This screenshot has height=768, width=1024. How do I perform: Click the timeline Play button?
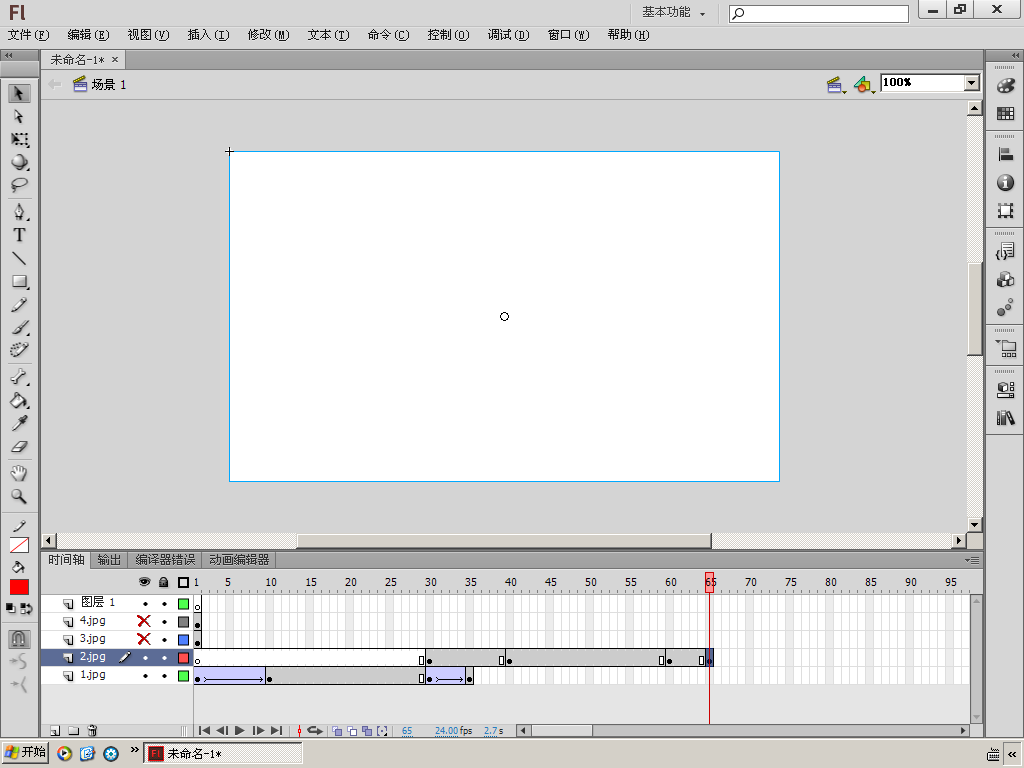click(240, 731)
